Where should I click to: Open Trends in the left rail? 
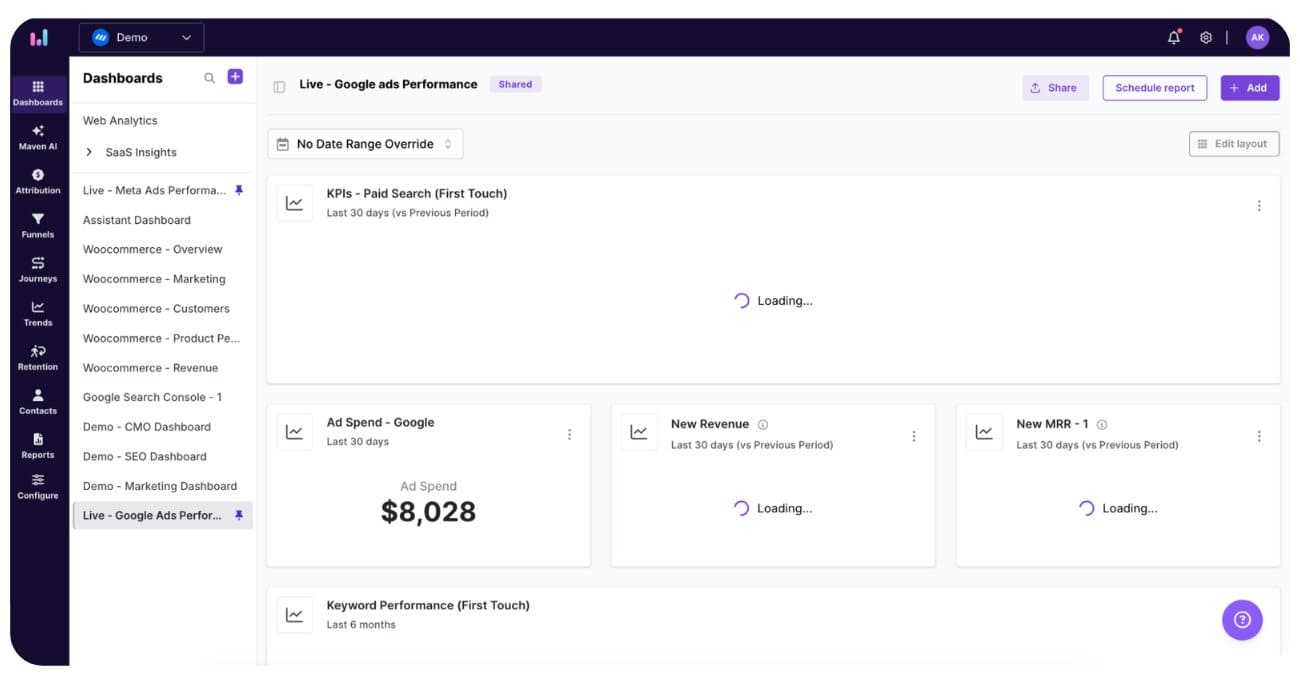[38, 313]
